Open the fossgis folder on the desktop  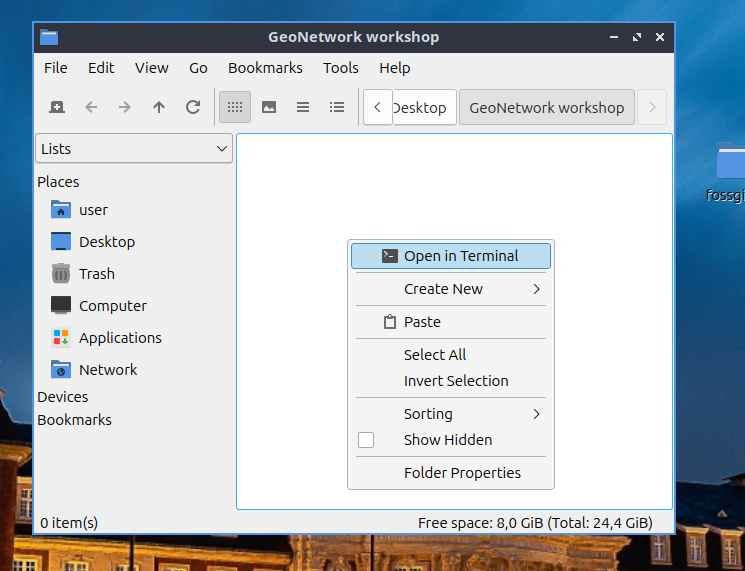(x=730, y=172)
